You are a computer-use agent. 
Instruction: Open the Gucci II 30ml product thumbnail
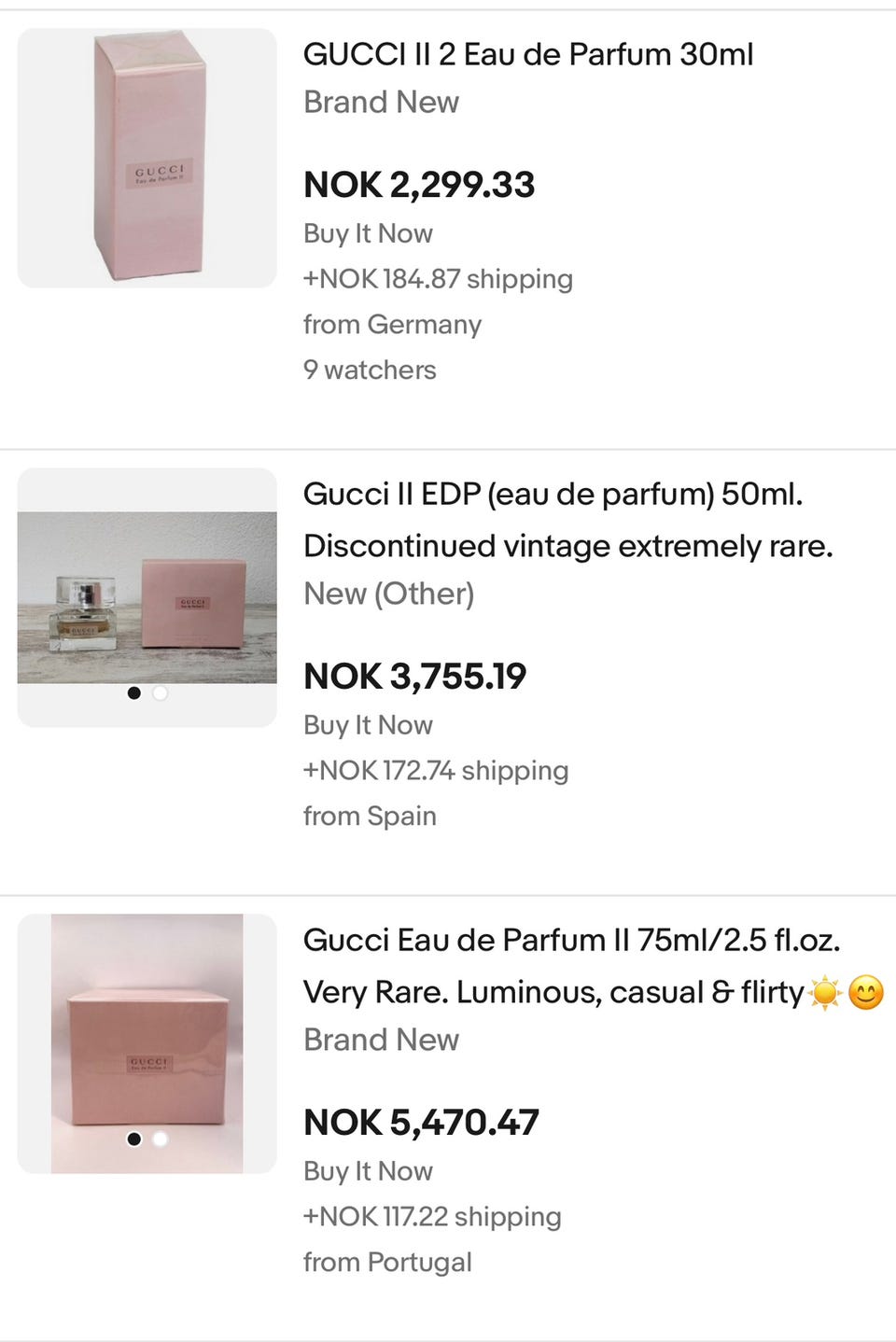click(147, 158)
